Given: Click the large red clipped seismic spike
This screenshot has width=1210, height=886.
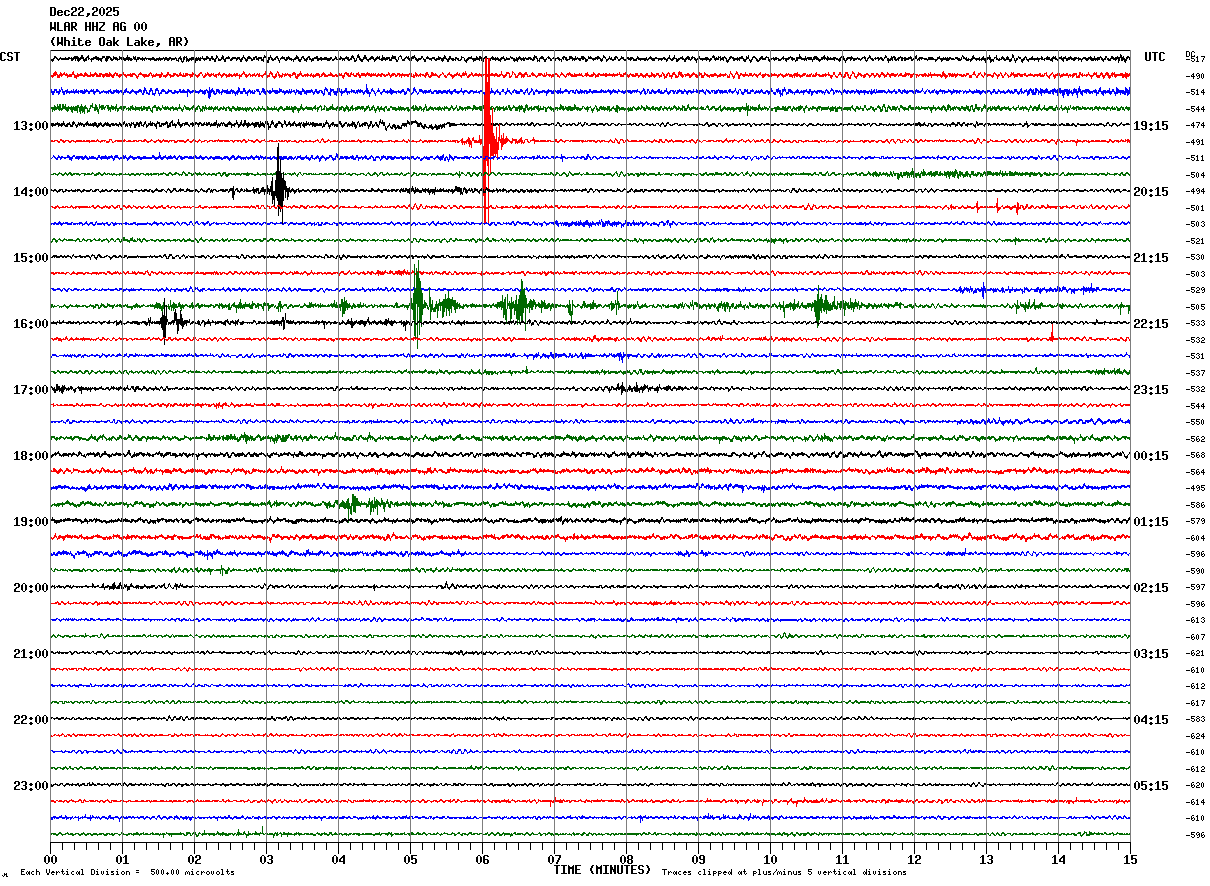Looking at the screenshot, I should 487,140.
